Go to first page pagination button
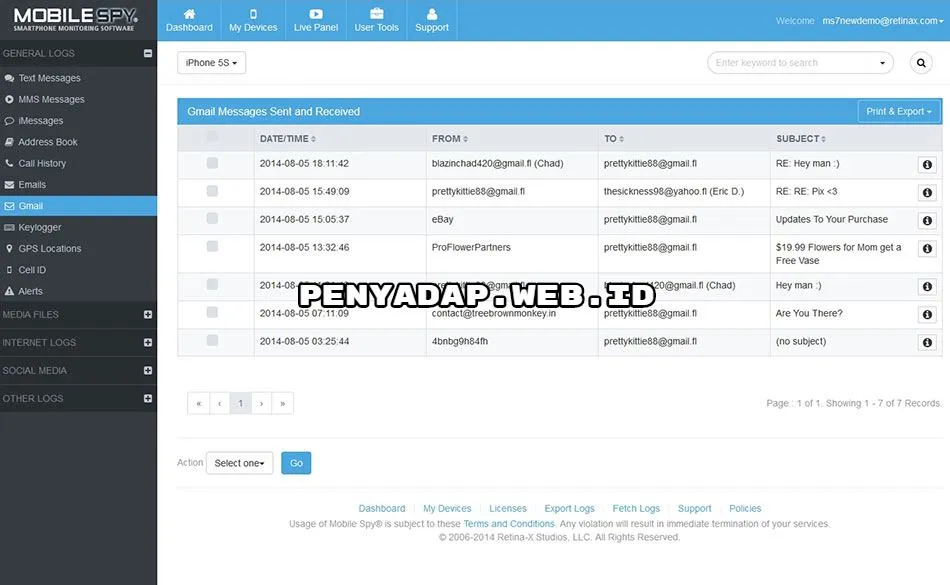 click(198, 403)
